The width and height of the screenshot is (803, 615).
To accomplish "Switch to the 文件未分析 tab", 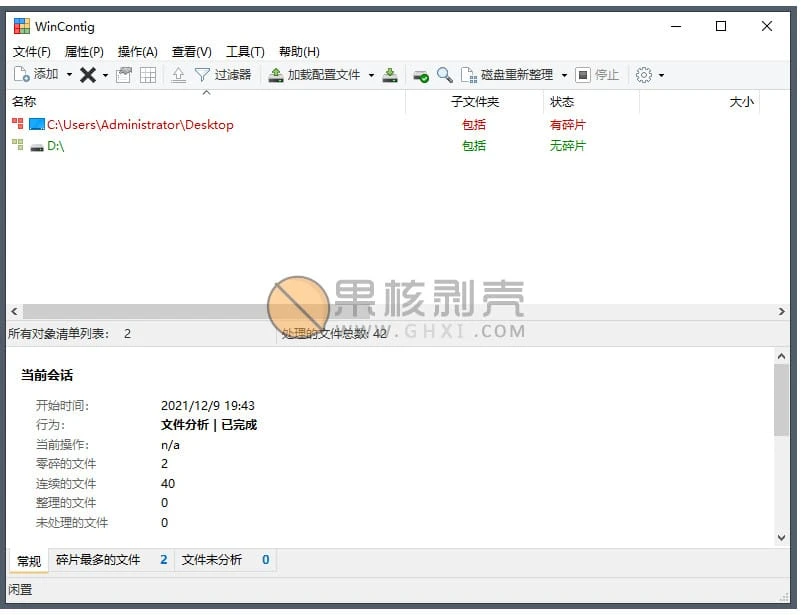I will coord(225,560).
